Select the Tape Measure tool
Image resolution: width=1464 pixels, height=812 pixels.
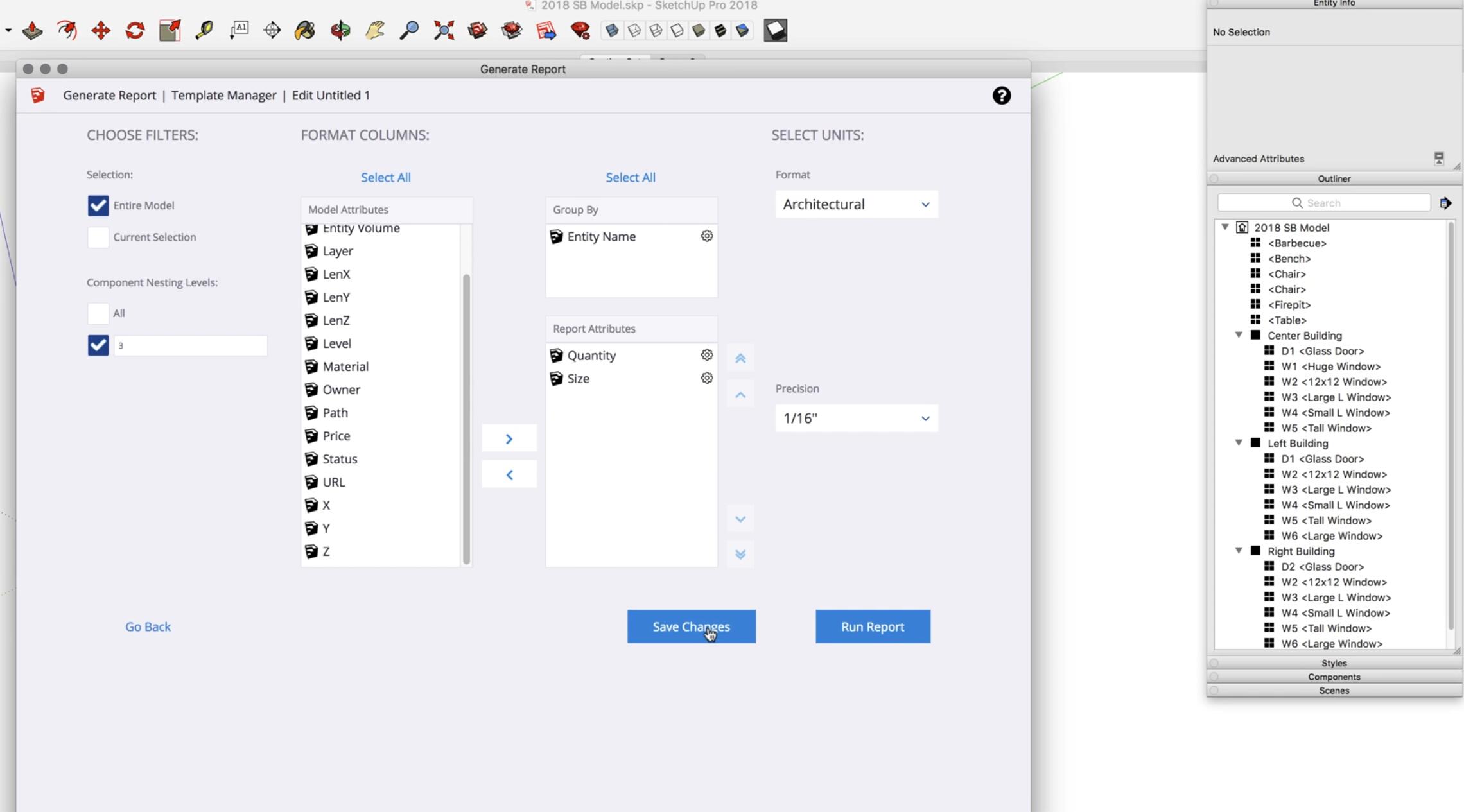pyautogui.click(x=204, y=30)
